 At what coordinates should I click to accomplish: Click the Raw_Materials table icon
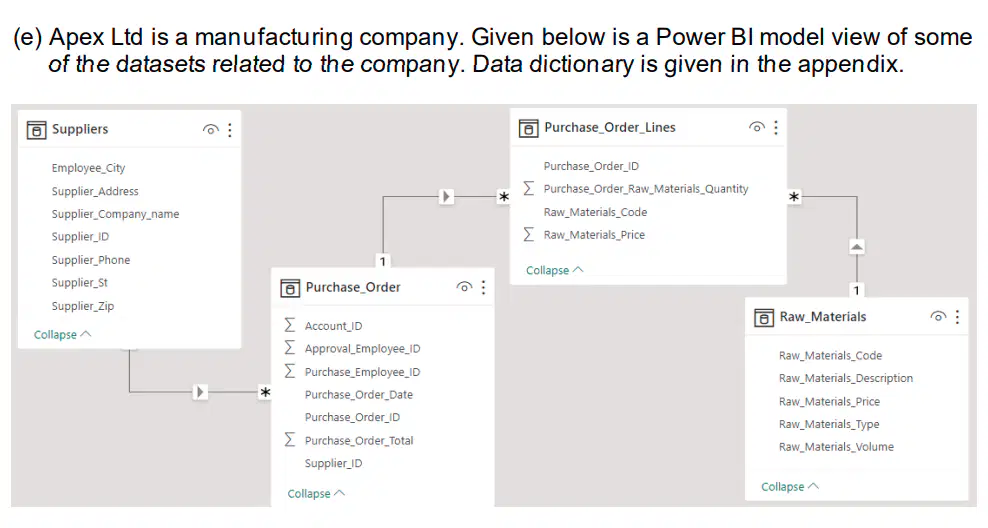coord(764,318)
